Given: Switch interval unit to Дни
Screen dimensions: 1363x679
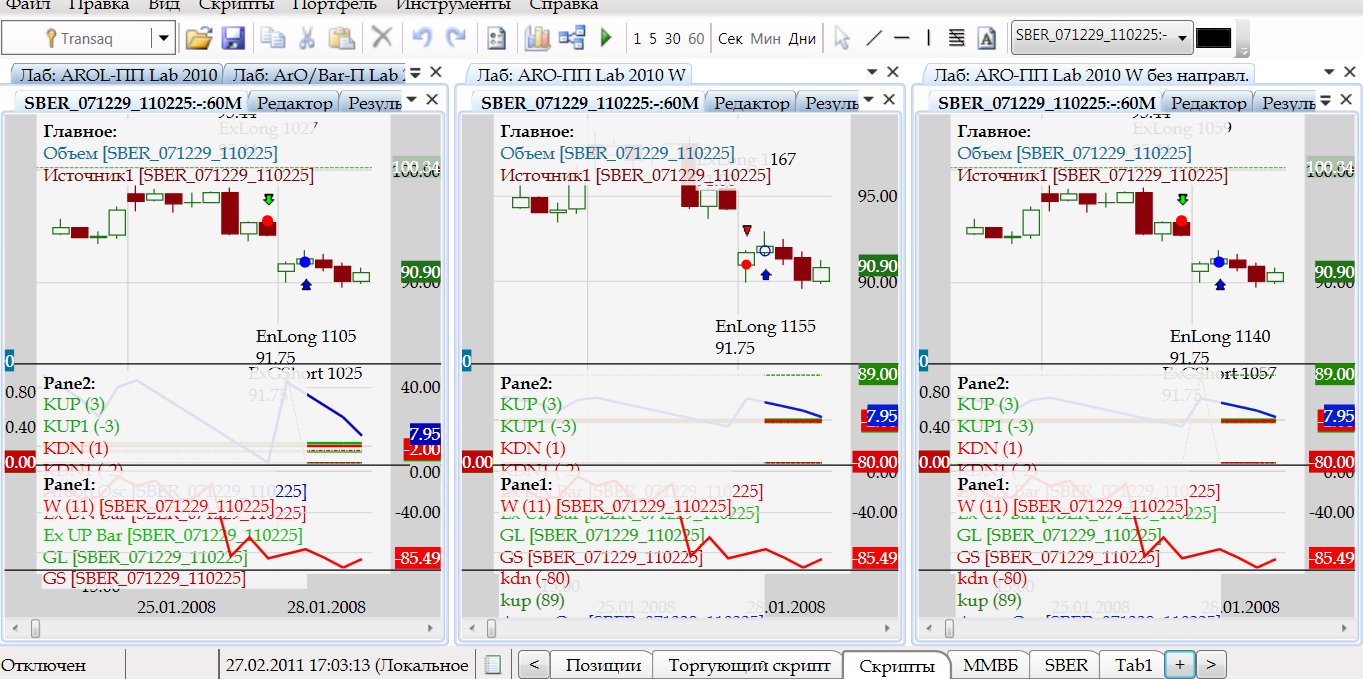Looking at the screenshot, I should [x=802, y=39].
